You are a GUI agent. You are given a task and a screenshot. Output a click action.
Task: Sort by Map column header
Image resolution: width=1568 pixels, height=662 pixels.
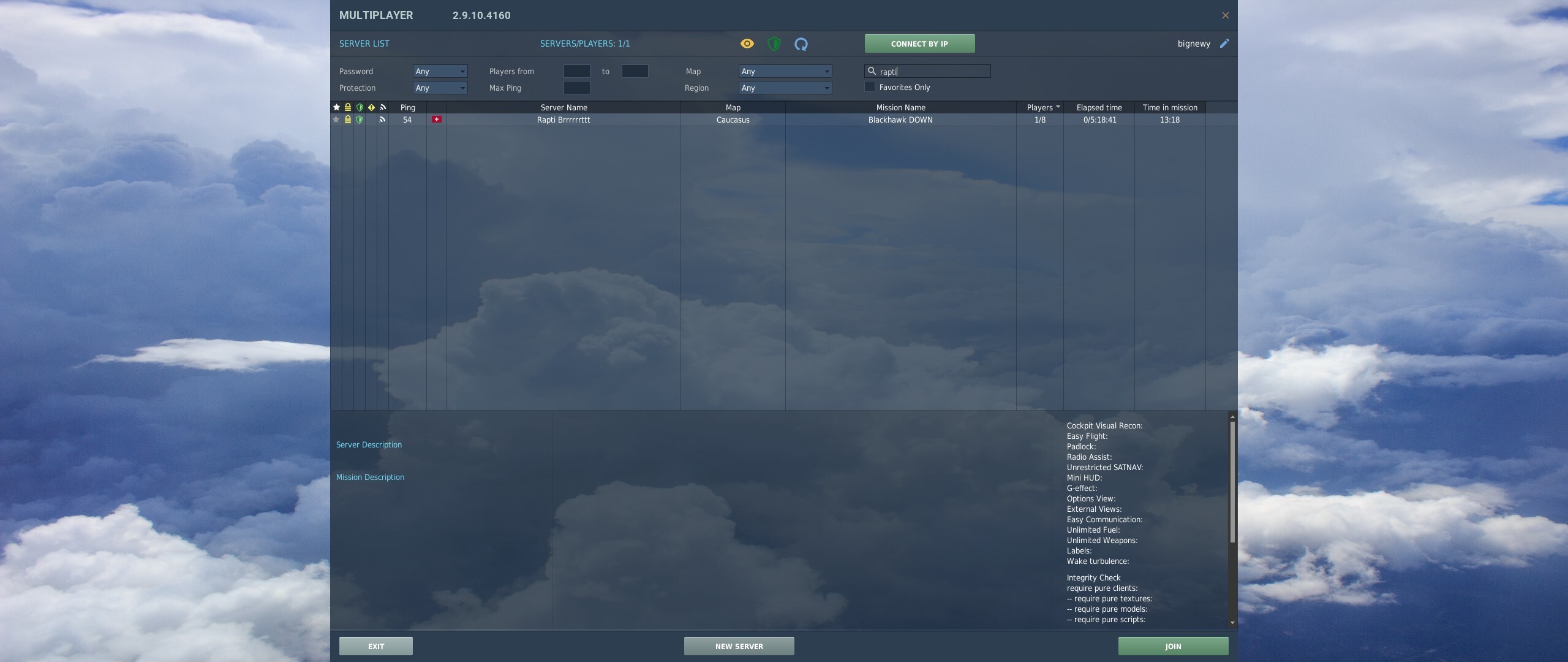click(733, 107)
